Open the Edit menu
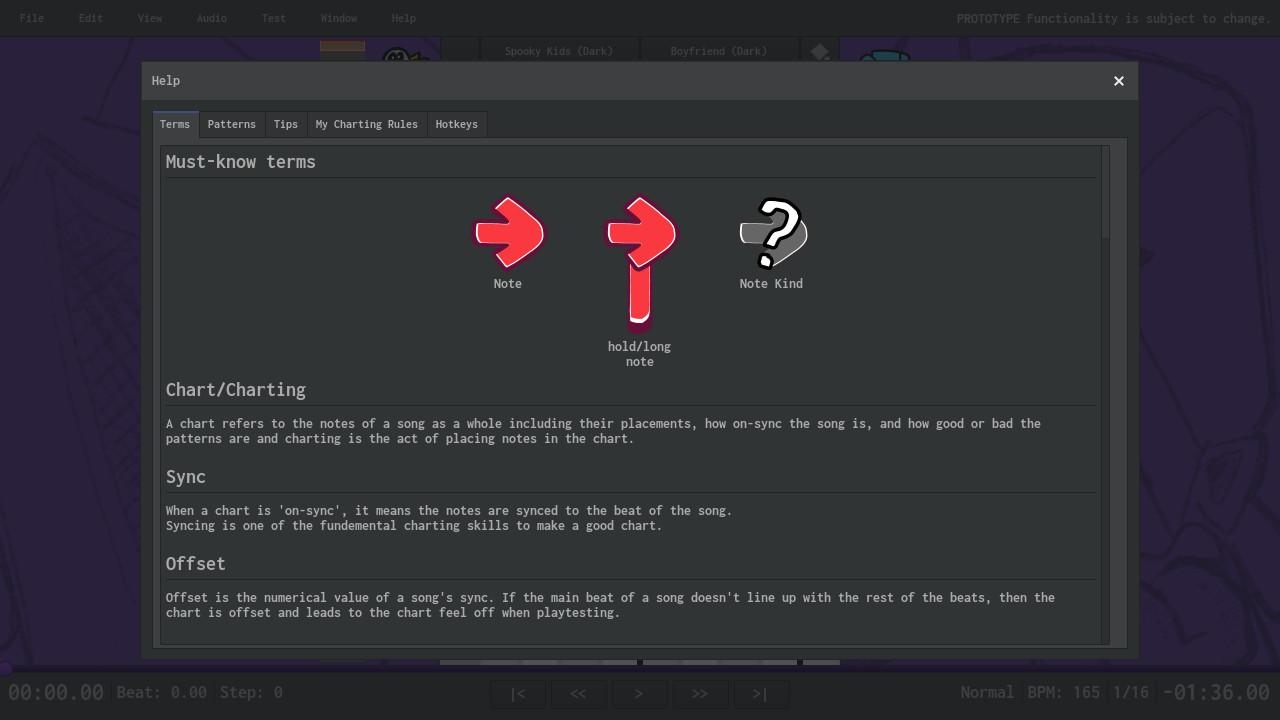The height and width of the screenshot is (720, 1280). click(x=91, y=18)
